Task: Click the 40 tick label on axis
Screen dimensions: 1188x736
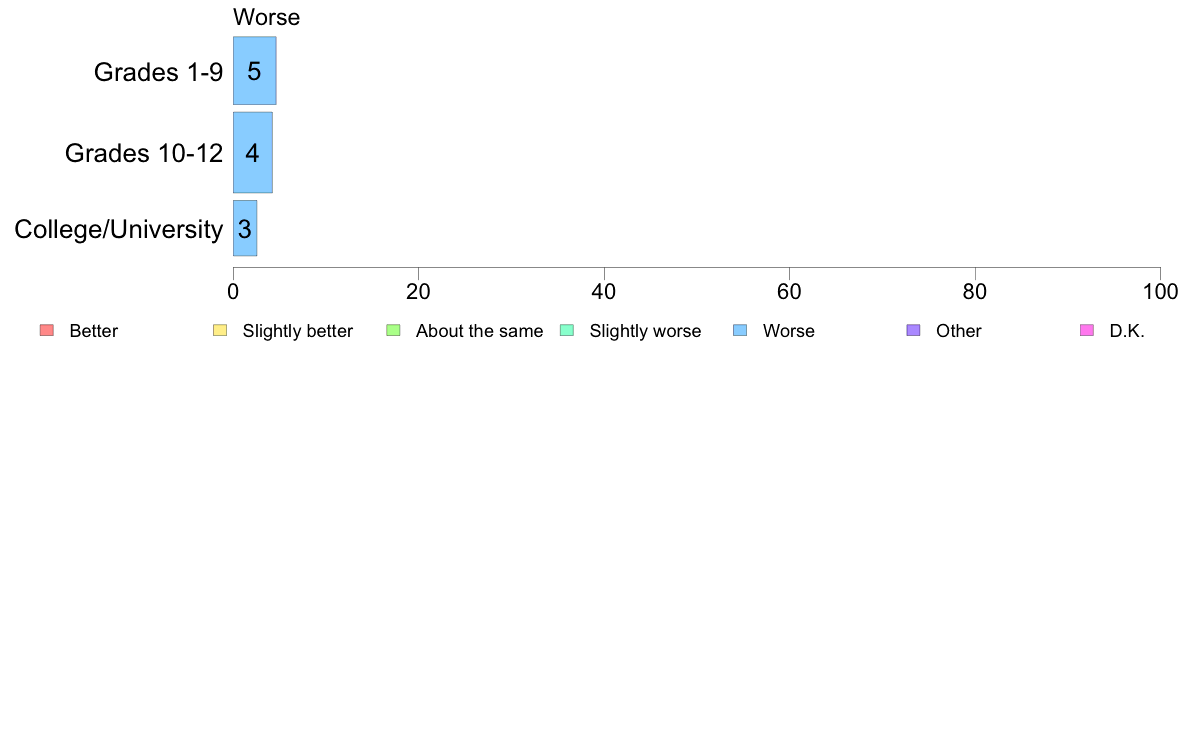Action: click(604, 292)
